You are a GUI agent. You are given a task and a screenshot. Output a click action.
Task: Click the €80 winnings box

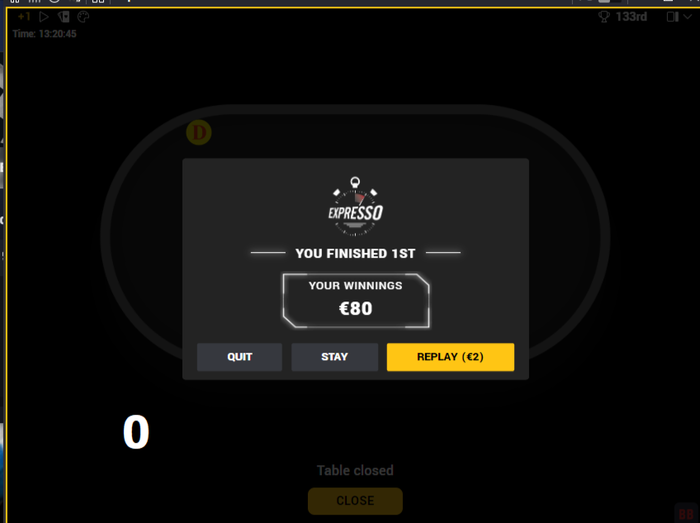356,300
